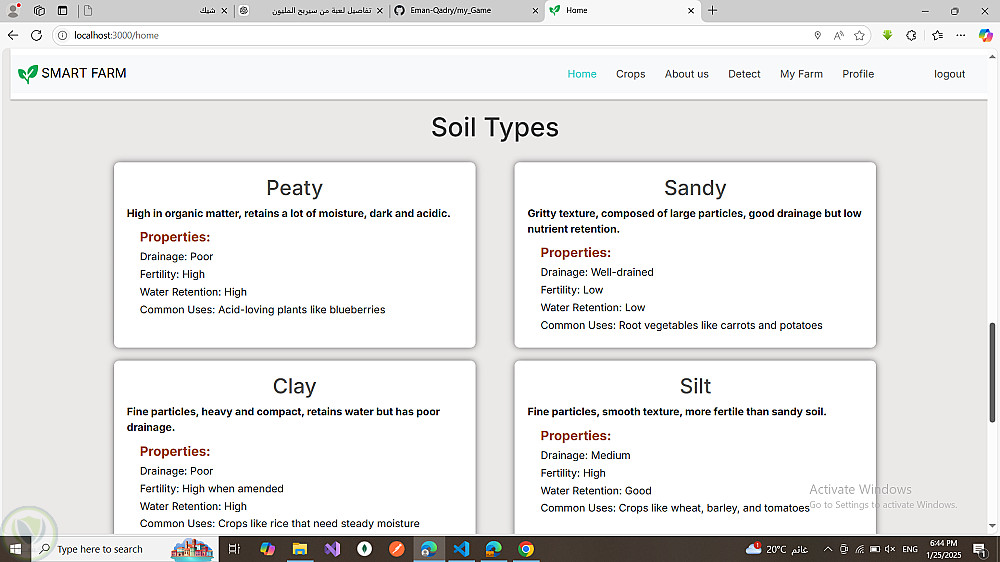Open the Edge Copilot icon in the toolbar

click(x=985, y=35)
